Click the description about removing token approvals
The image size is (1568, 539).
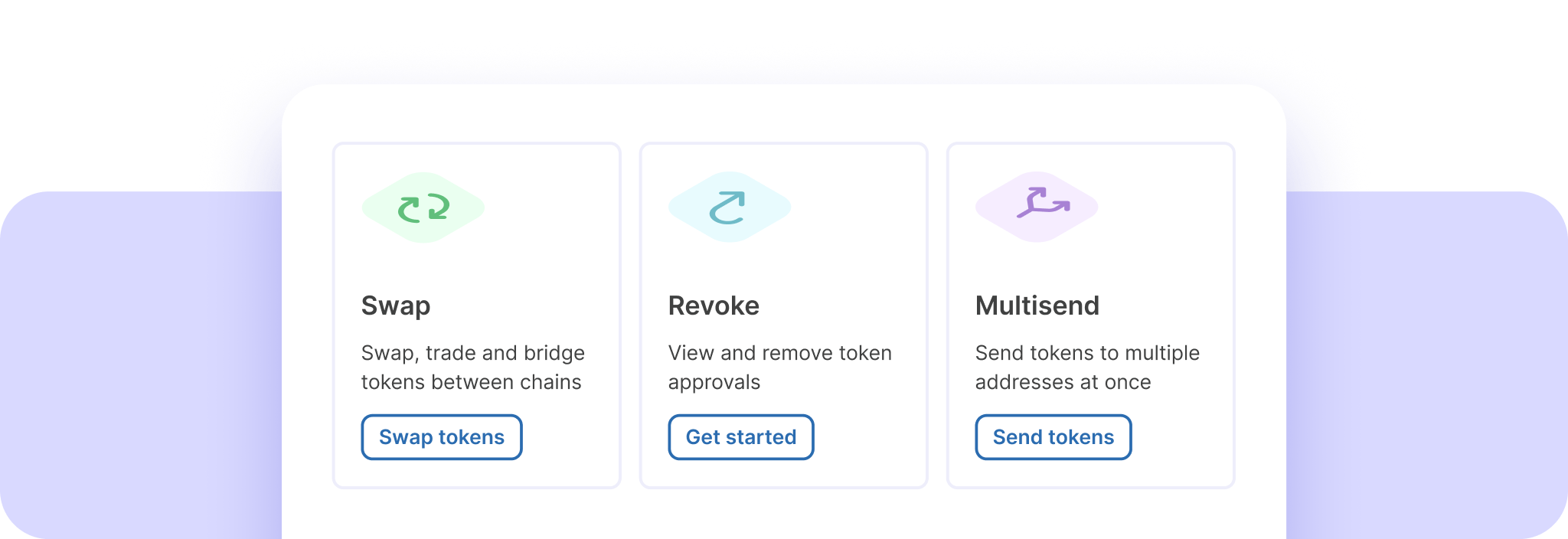tap(779, 367)
